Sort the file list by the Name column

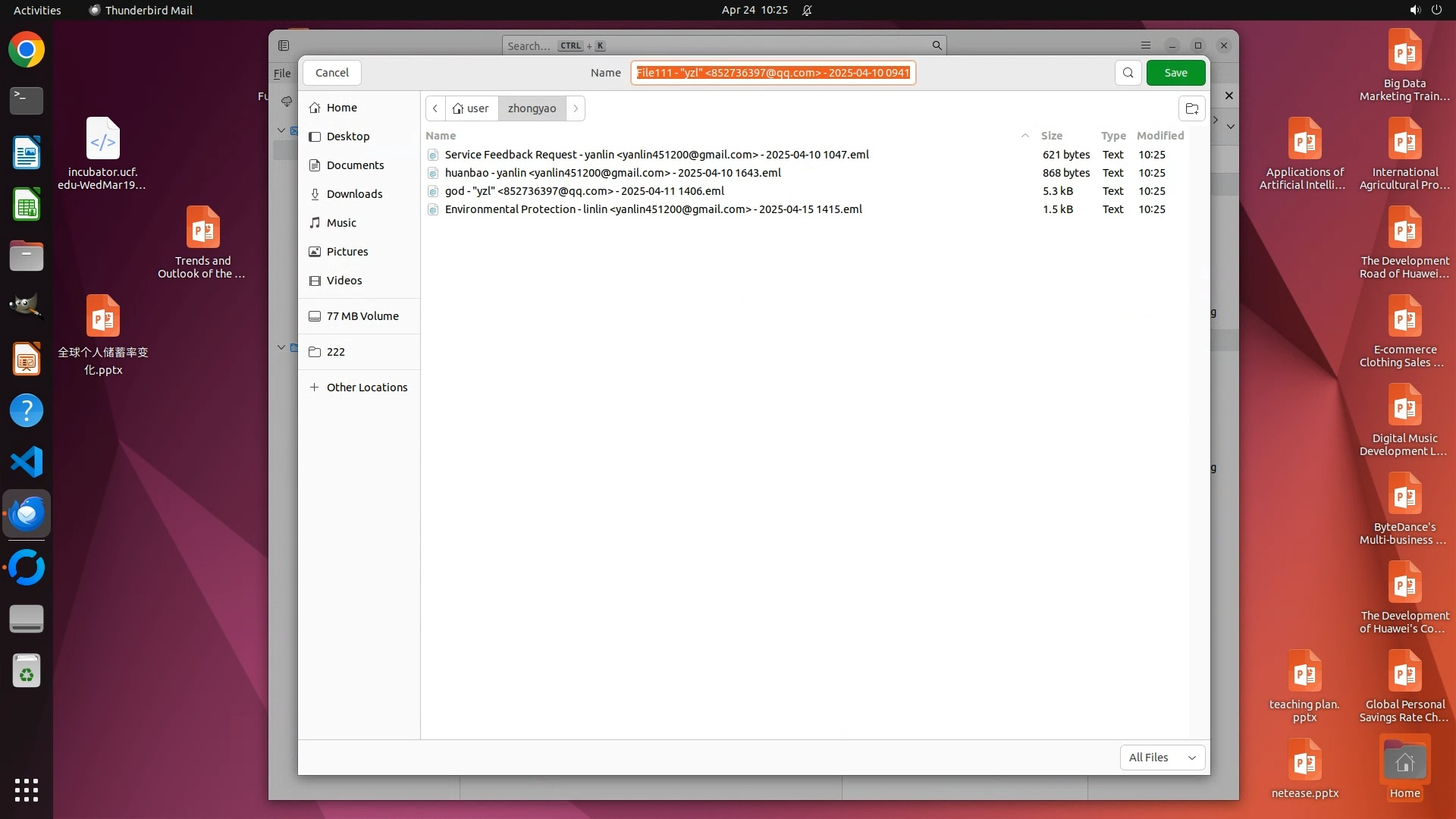[x=441, y=136]
